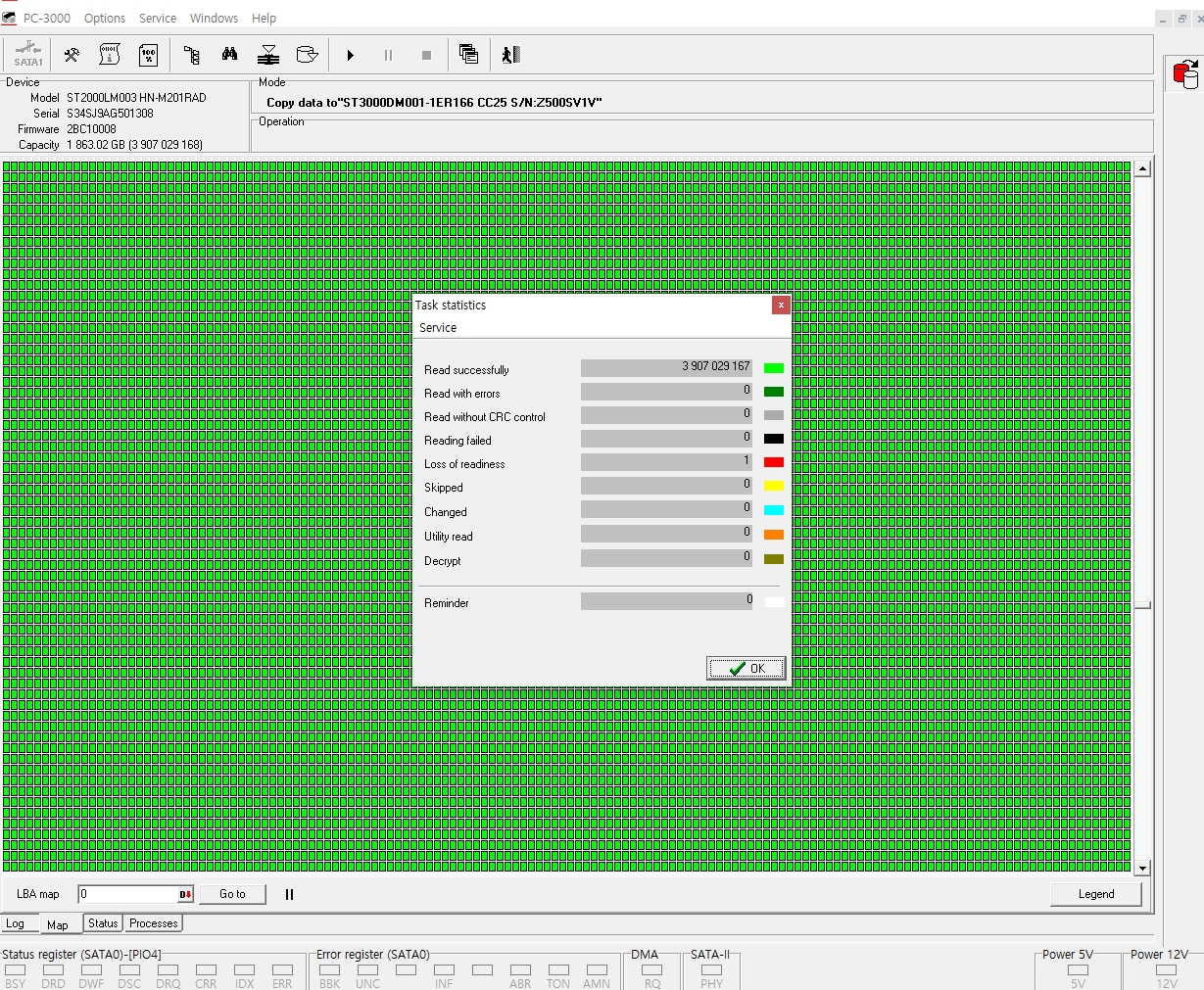Click the disk with arrow icon
1204x990 pixels.
[307, 55]
